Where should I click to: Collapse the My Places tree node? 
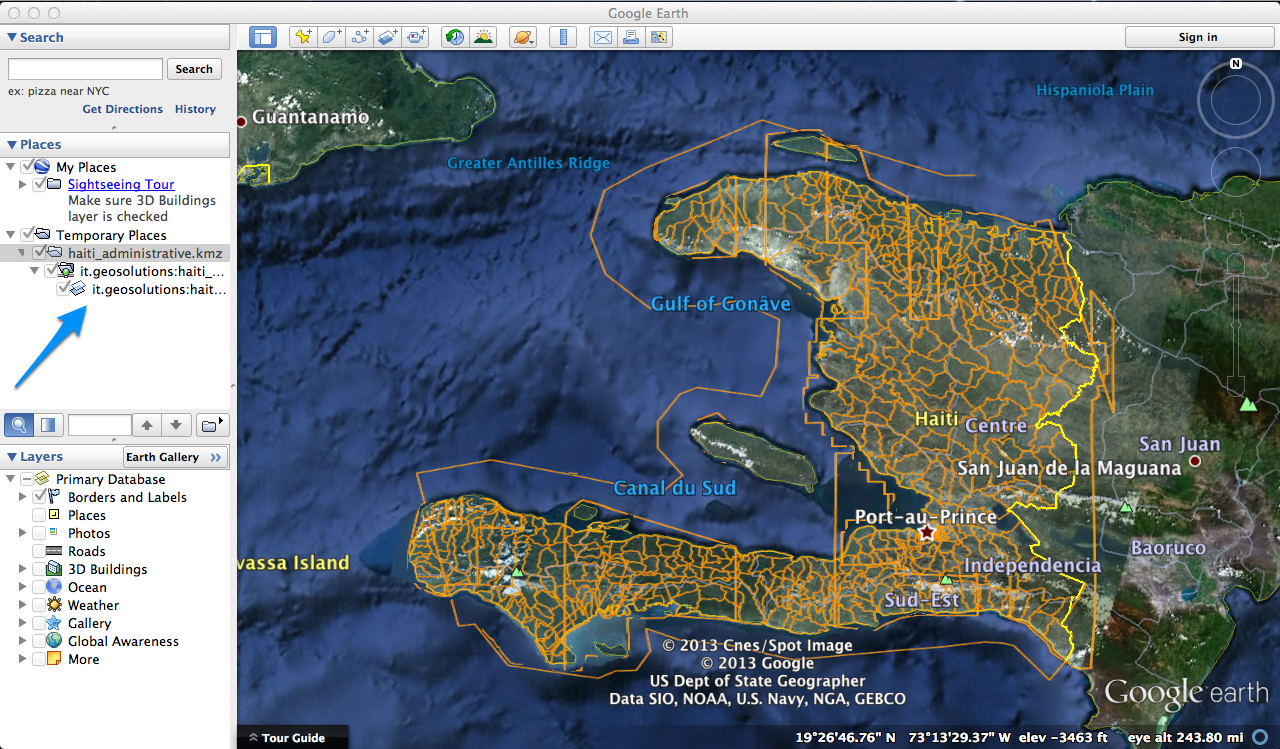pos(11,167)
